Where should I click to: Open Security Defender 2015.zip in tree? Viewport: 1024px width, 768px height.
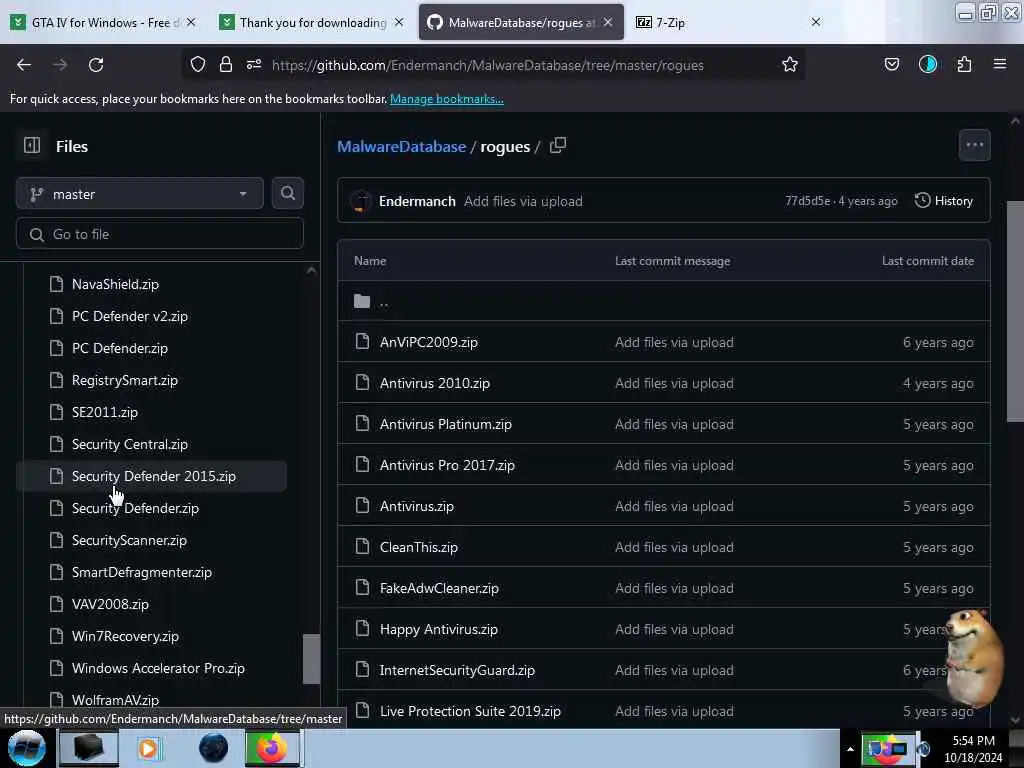pyautogui.click(x=153, y=476)
